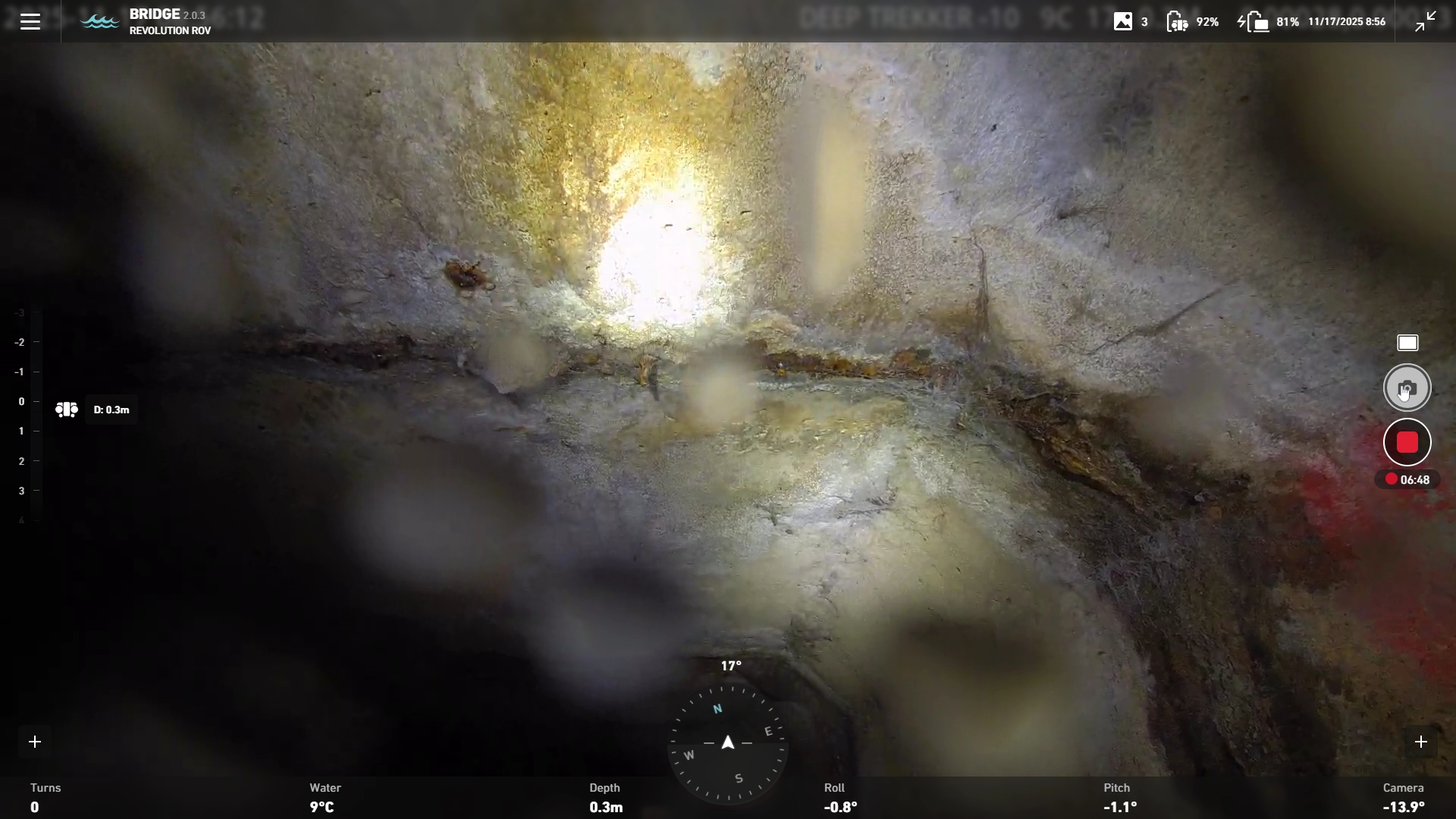This screenshot has height=819, width=1456.
Task: Click the Bridge wave logo icon
Action: coord(99,21)
